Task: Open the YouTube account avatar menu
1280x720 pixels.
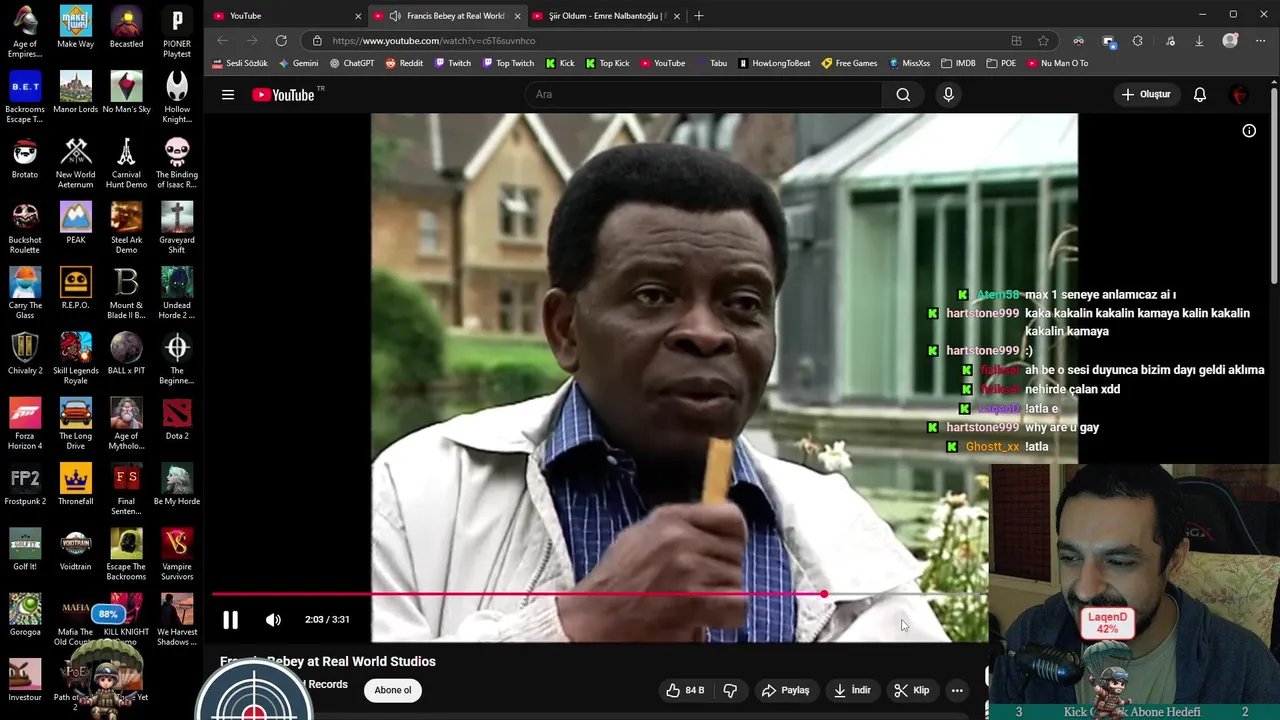Action: pyautogui.click(x=1240, y=95)
